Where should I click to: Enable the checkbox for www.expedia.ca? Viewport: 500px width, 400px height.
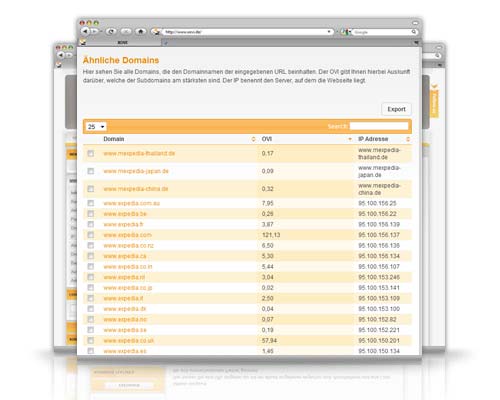[x=91, y=256]
